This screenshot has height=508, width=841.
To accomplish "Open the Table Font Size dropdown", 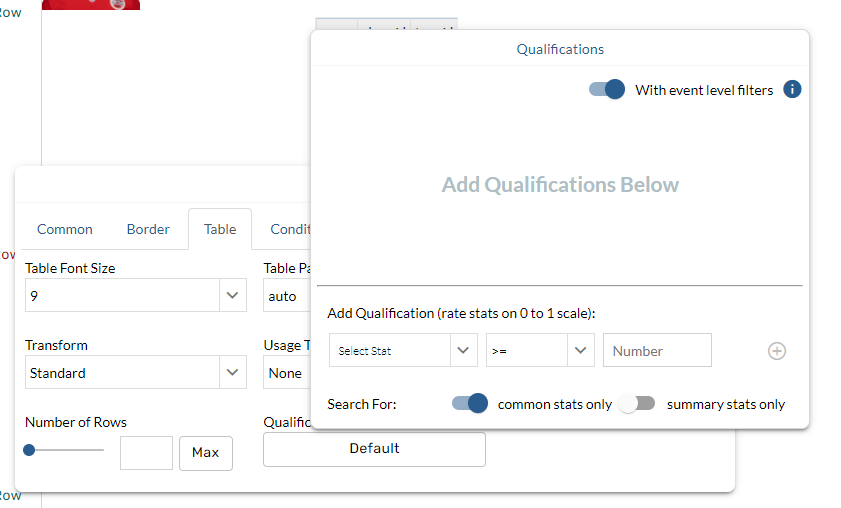I will coord(135,296).
